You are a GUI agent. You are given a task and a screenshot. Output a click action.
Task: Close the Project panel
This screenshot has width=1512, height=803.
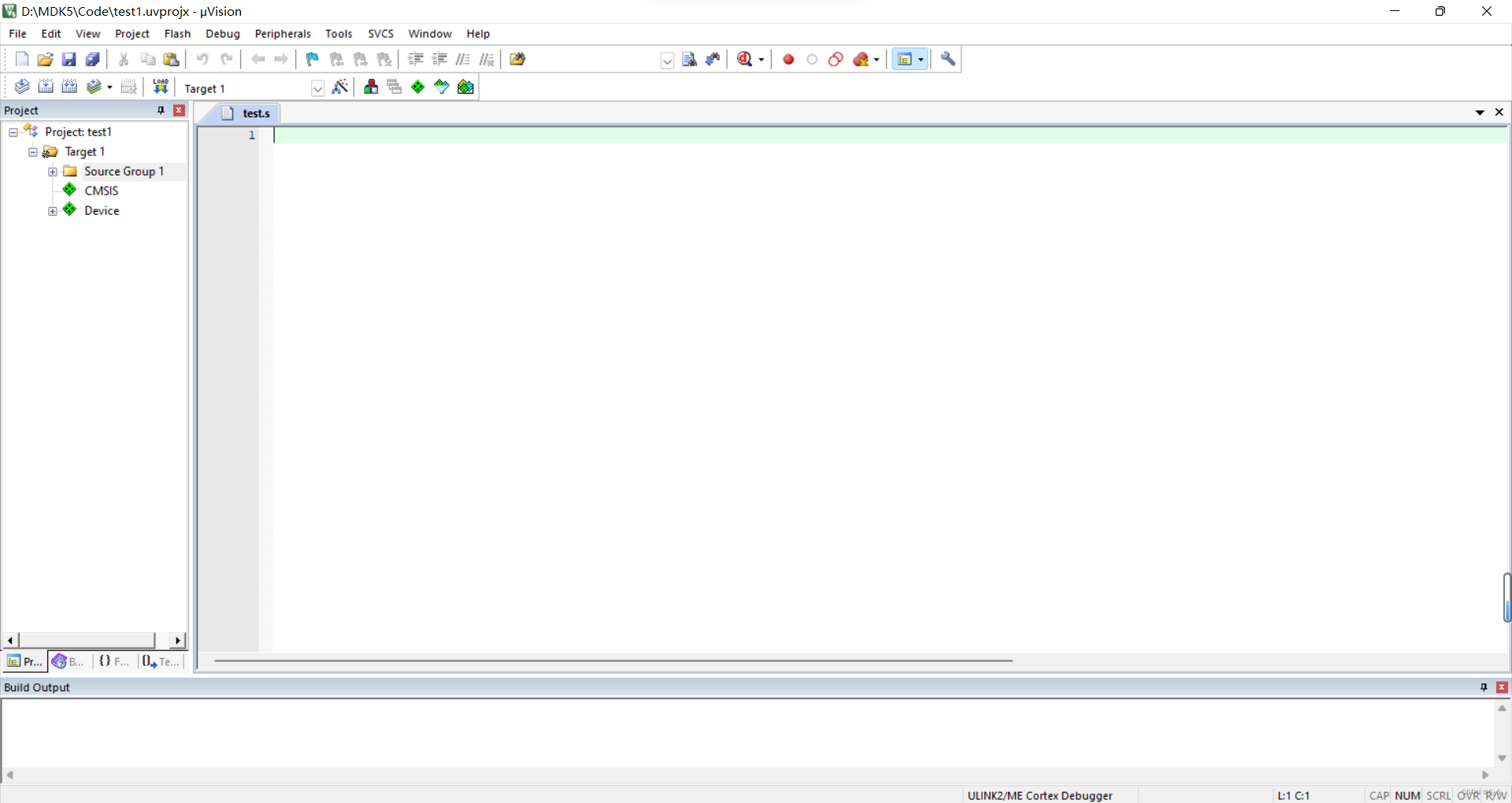(179, 110)
